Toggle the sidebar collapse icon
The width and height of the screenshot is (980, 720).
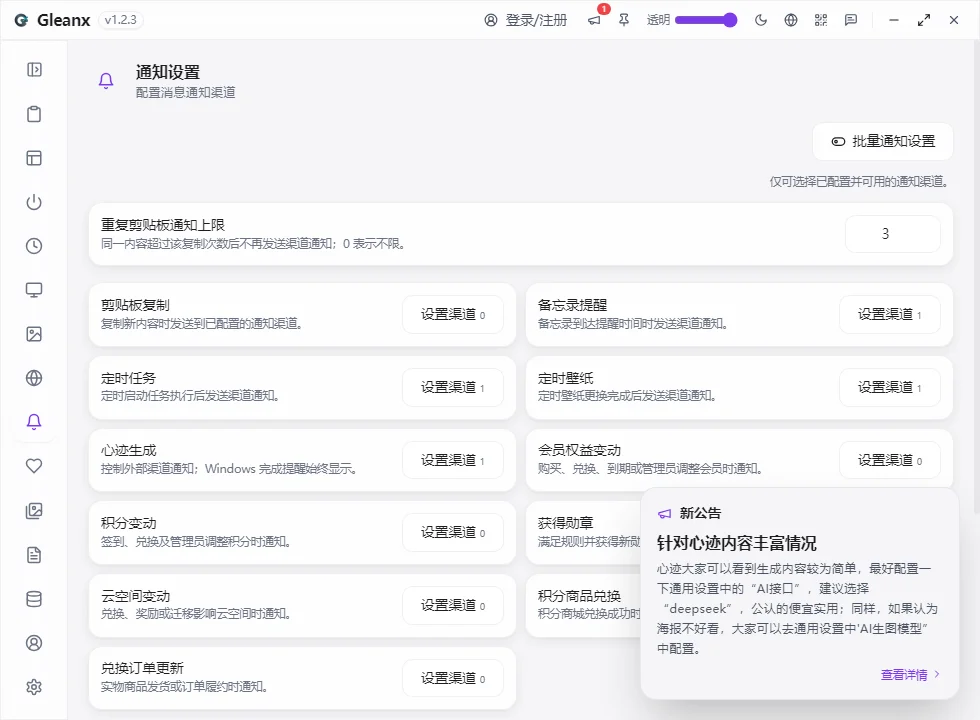(34, 69)
